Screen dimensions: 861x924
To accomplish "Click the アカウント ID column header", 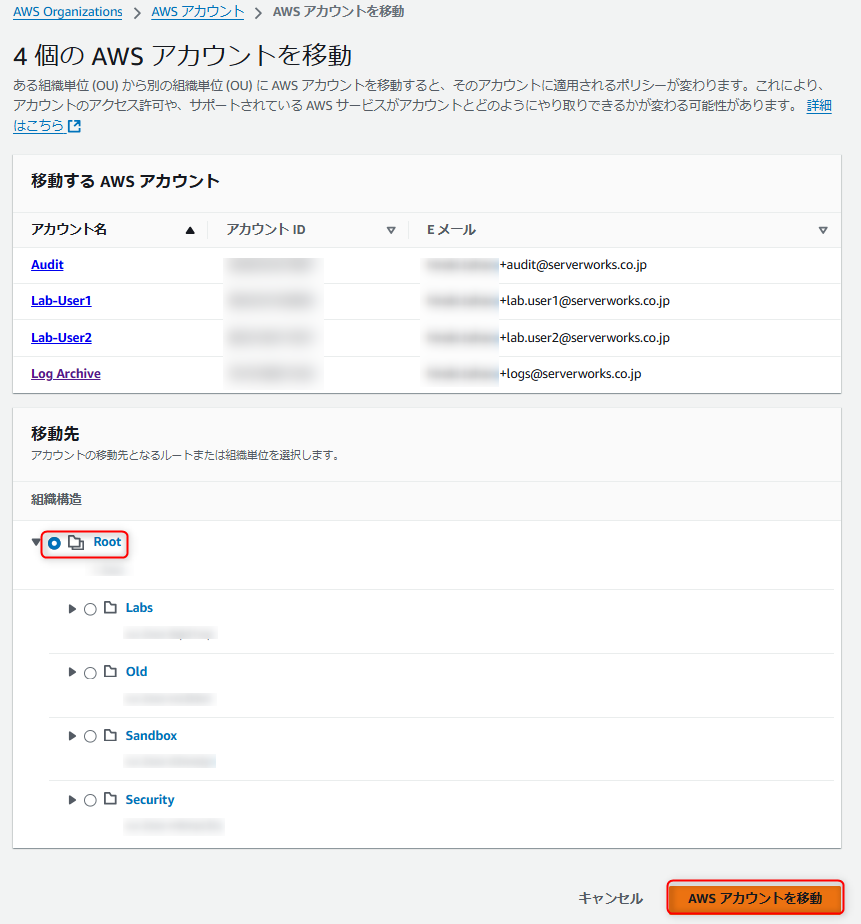I will 266,230.
